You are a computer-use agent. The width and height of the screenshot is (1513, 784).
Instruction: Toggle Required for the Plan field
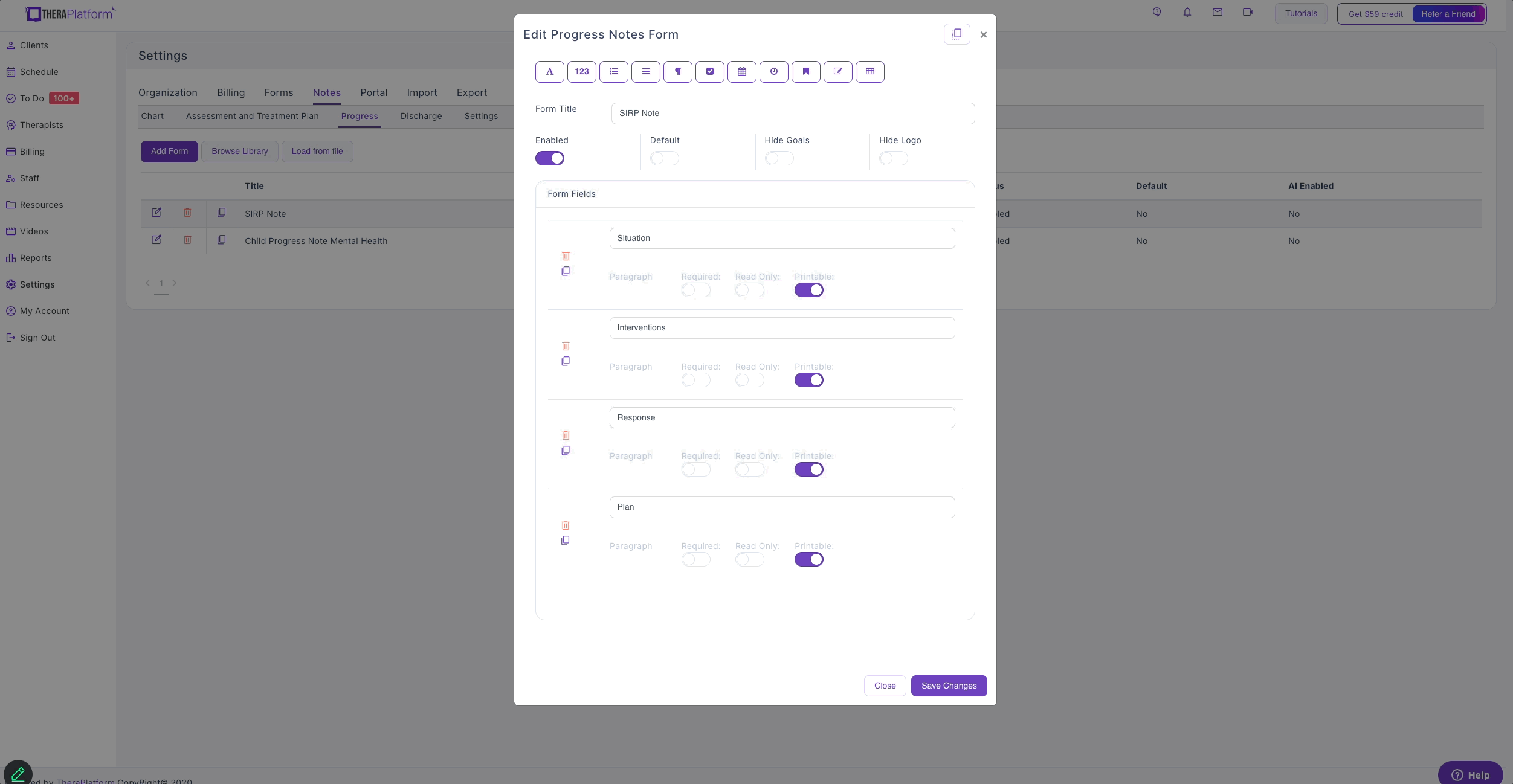(x=696, y=559)
